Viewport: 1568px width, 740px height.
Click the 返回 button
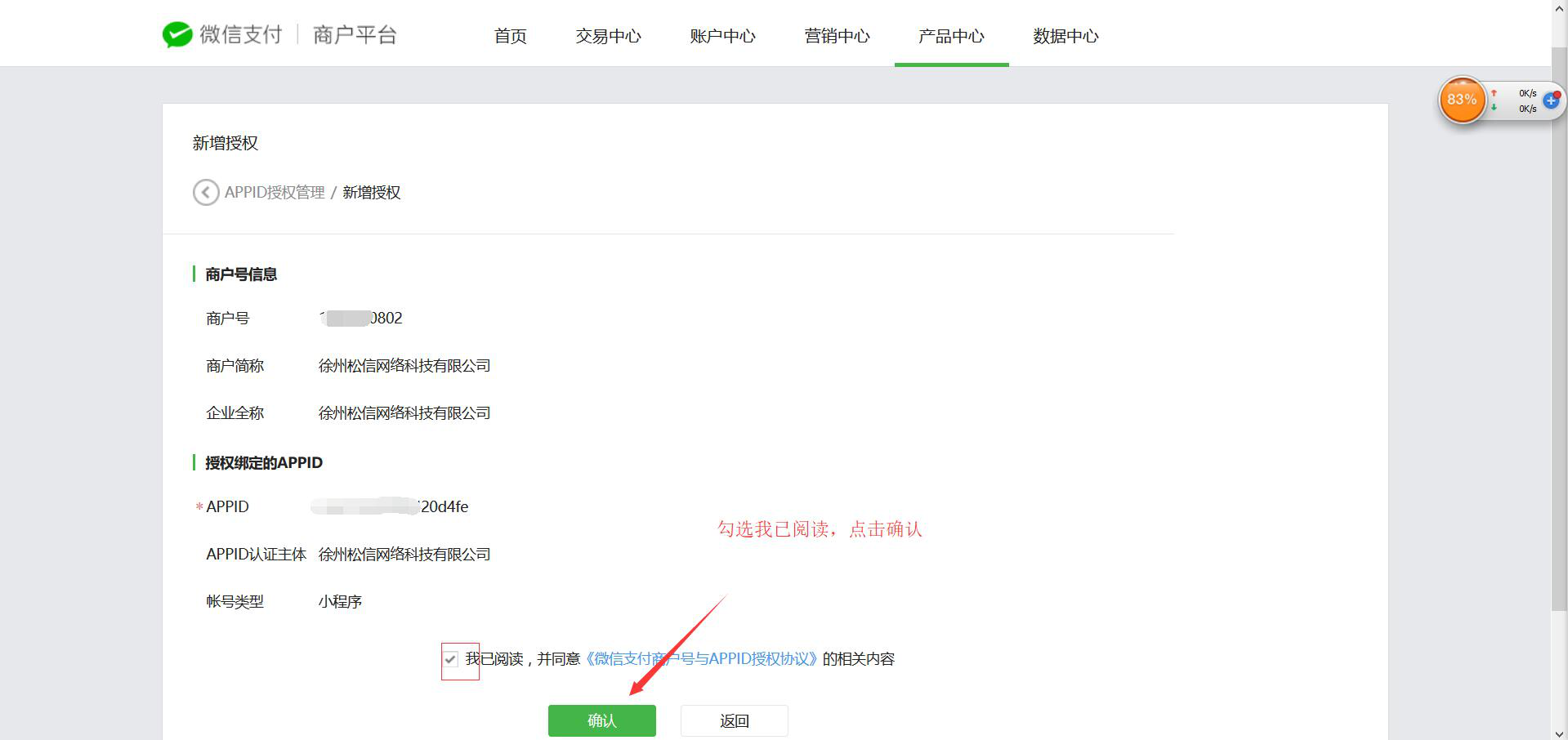(735, 720)
